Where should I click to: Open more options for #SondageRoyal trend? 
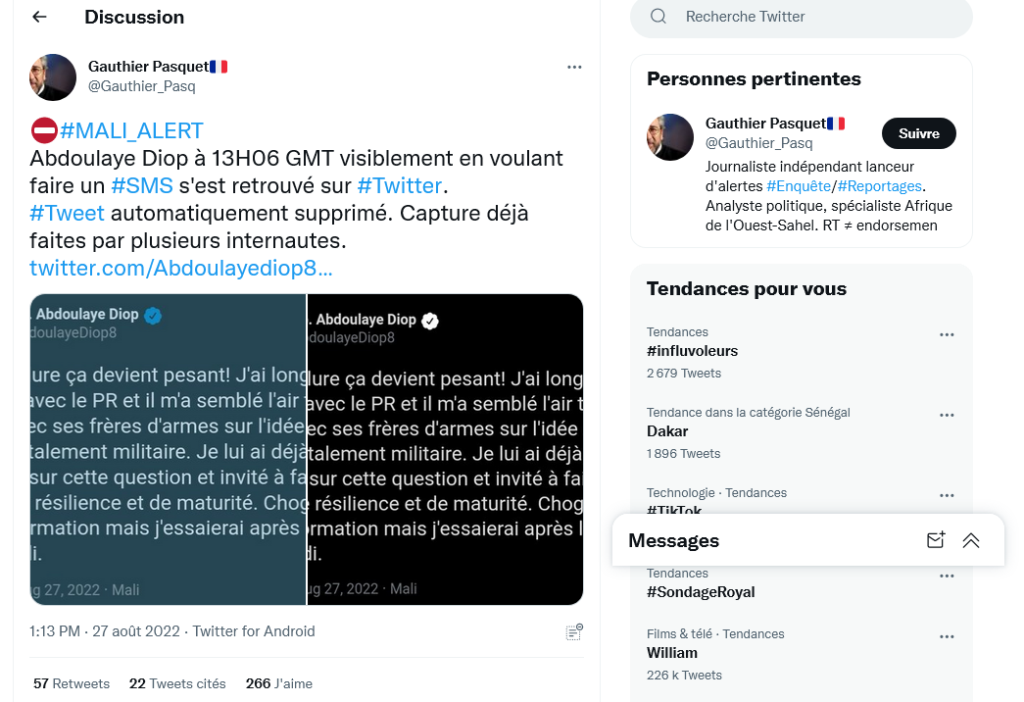(x=946, y=577)
